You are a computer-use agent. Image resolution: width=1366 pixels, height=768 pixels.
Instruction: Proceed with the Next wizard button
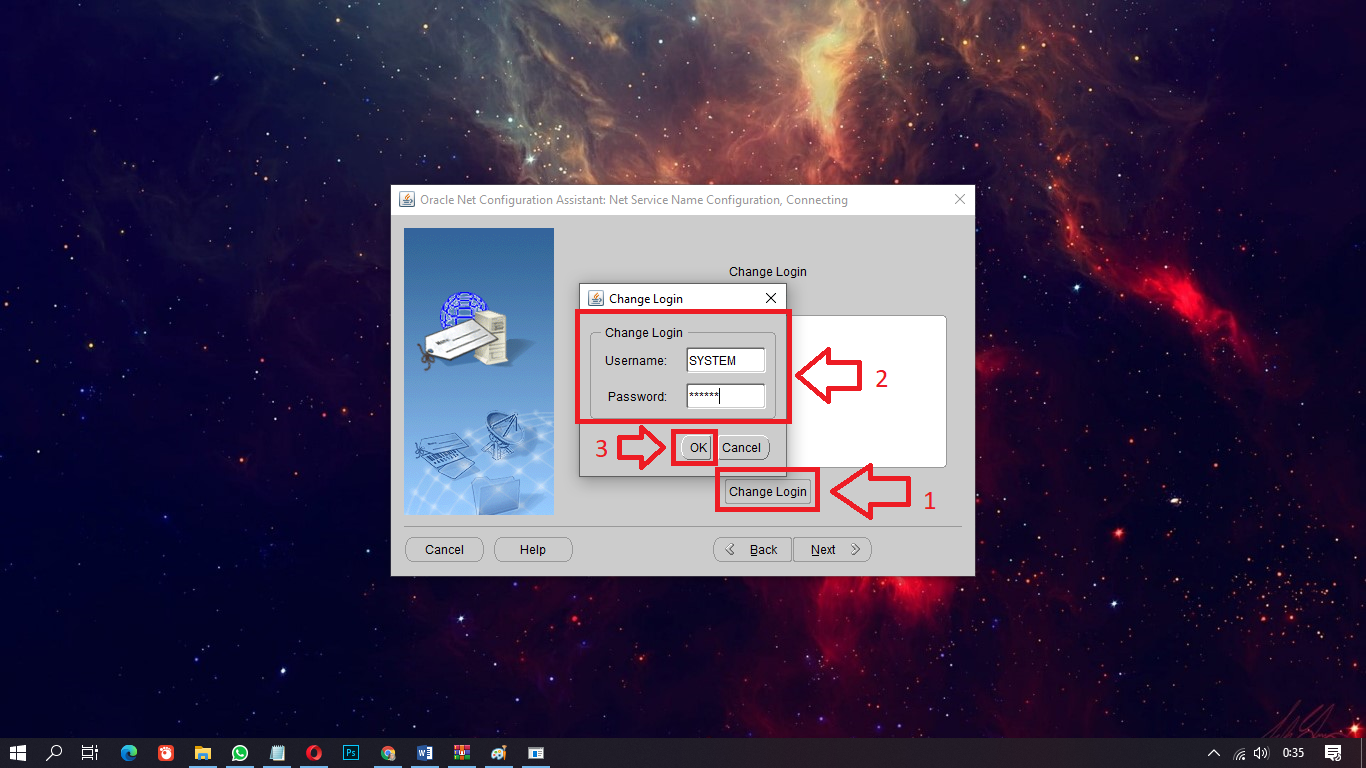tap(832, 550)
